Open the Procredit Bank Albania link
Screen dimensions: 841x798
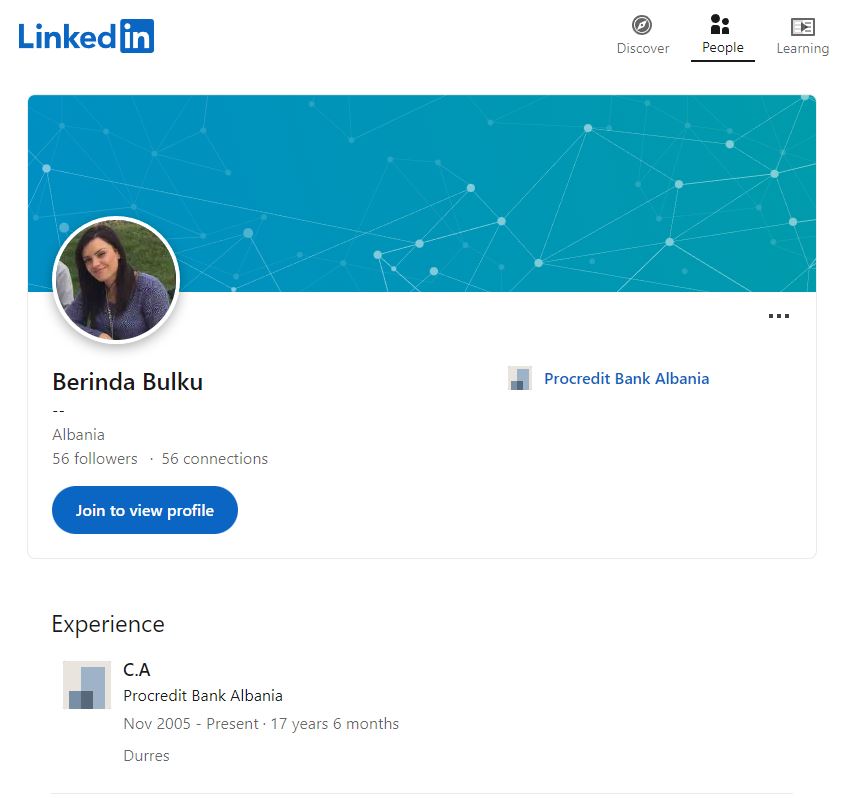click(x=626, y=378)
